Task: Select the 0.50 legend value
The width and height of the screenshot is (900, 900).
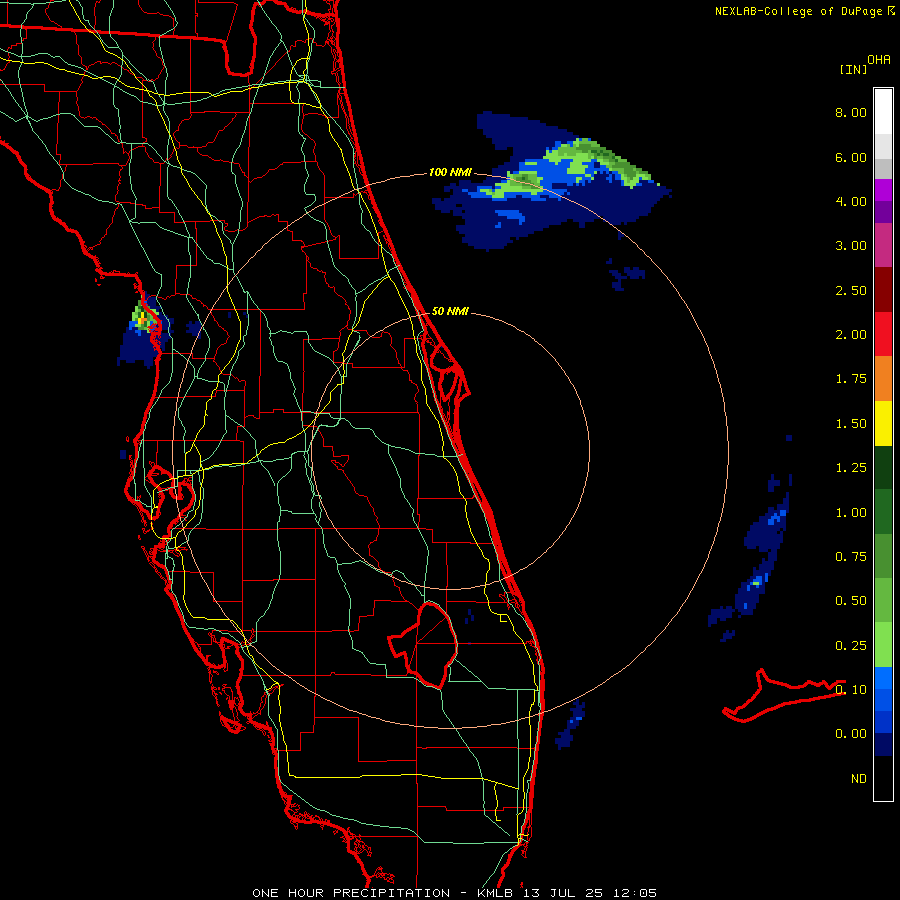Action: click(851, 601)
